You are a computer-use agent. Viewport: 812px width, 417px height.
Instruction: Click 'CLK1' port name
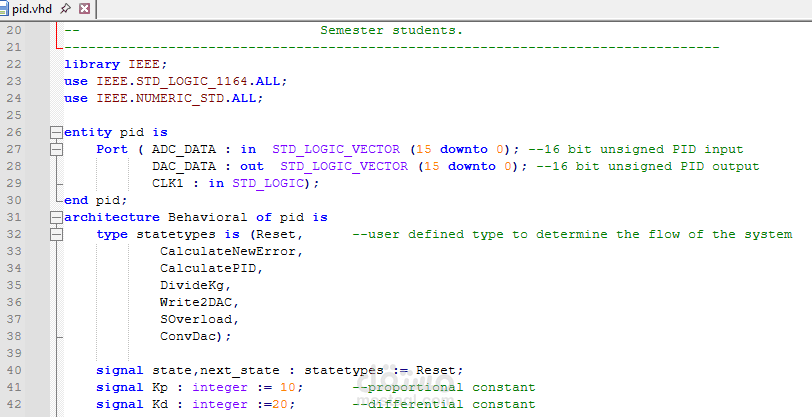click(x=168, y=183)
